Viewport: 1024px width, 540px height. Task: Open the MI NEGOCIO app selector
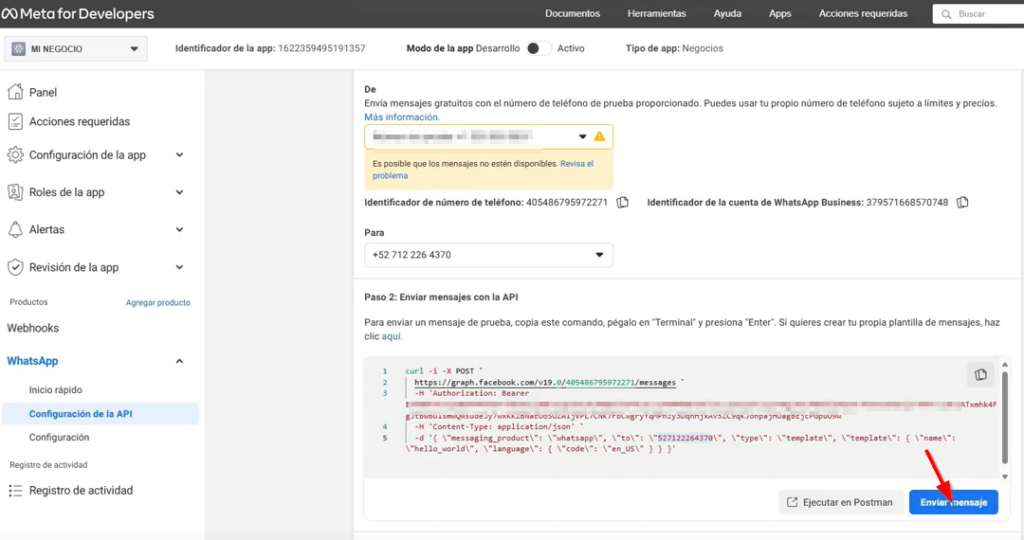coord(76,49)
